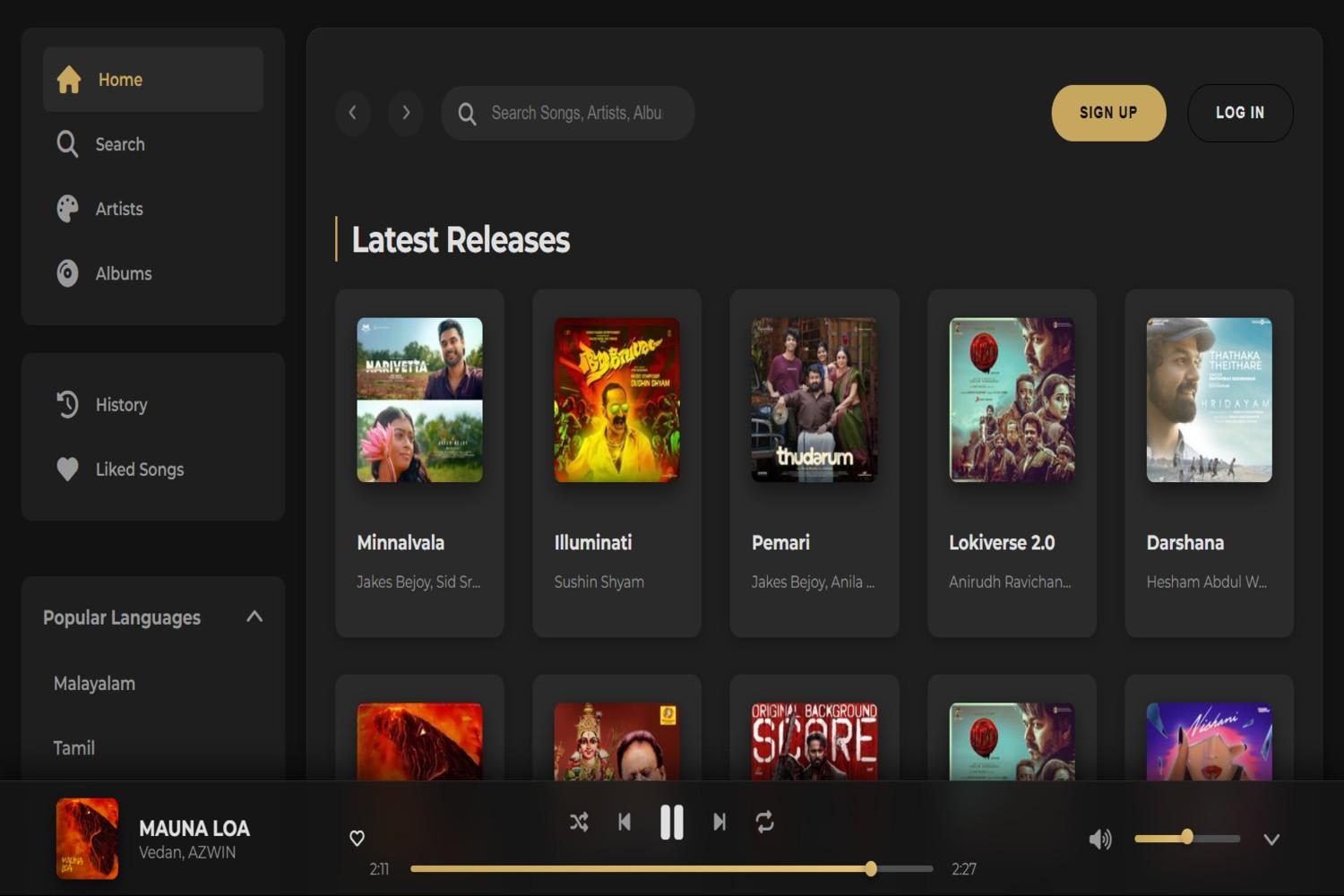Click the Artists palette icon
The image size is (1344, 896).
[x=67, y=209]
